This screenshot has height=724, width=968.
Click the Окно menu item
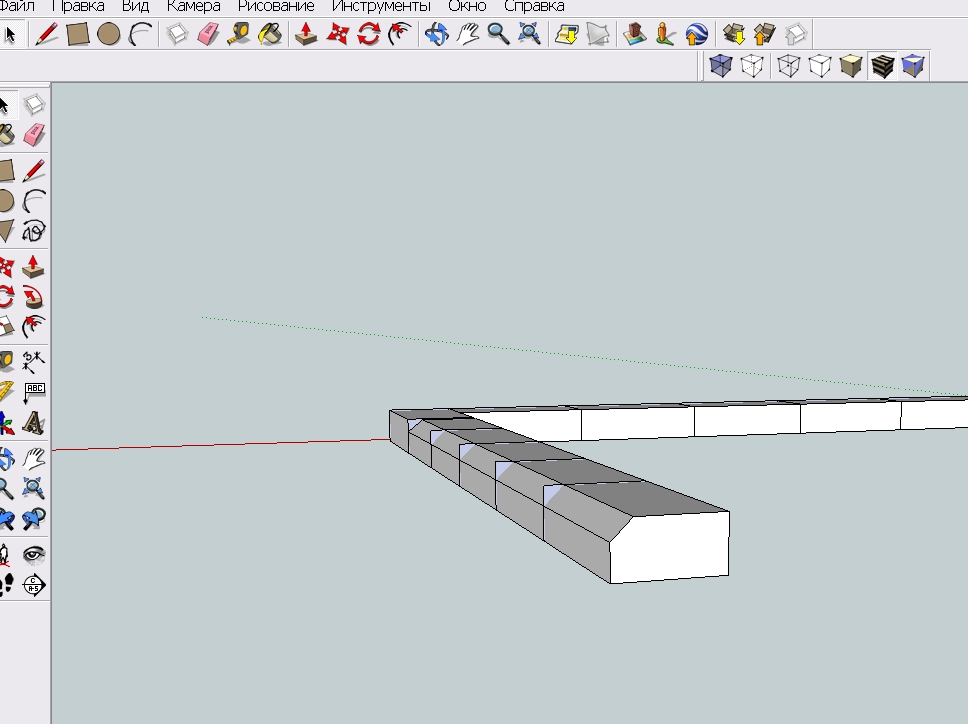tap(467, 6)
